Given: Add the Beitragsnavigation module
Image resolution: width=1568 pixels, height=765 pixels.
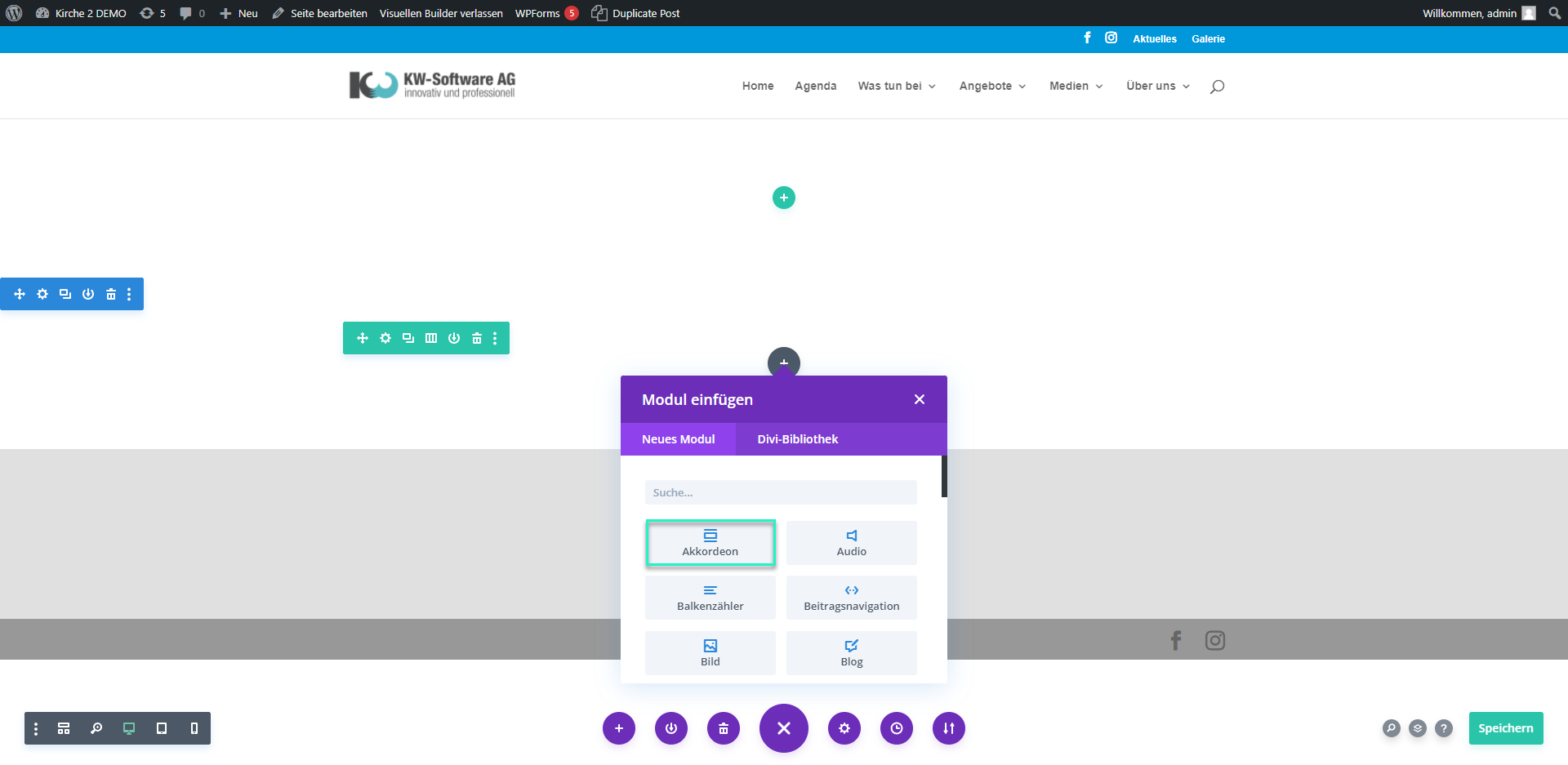Looking at the screenshot, I should coord(851,598).
